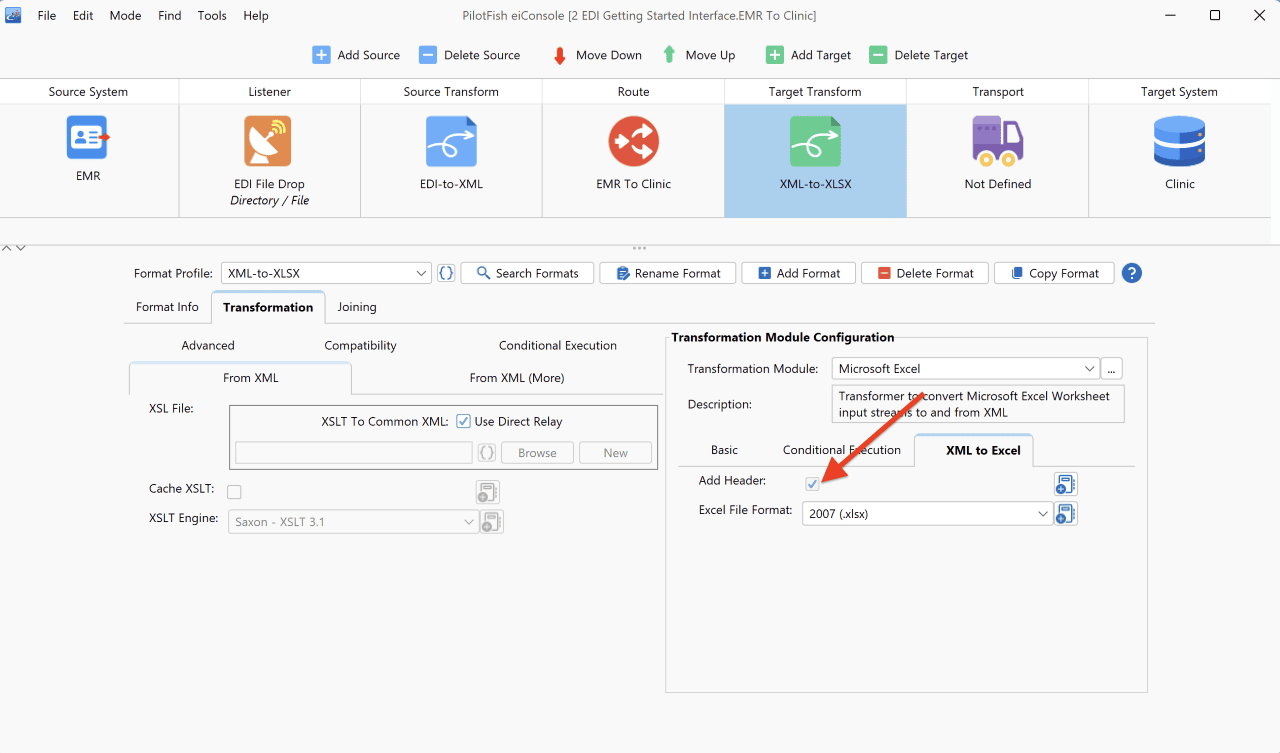Open the File menu

pos(47,16)
